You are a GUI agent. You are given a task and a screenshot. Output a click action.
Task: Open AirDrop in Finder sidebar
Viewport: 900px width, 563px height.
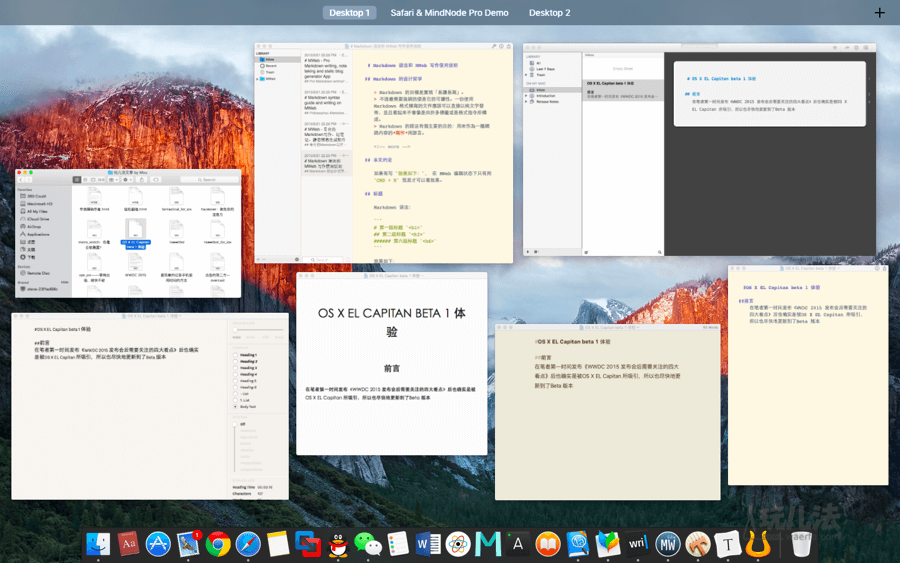(x=34, y=227)
